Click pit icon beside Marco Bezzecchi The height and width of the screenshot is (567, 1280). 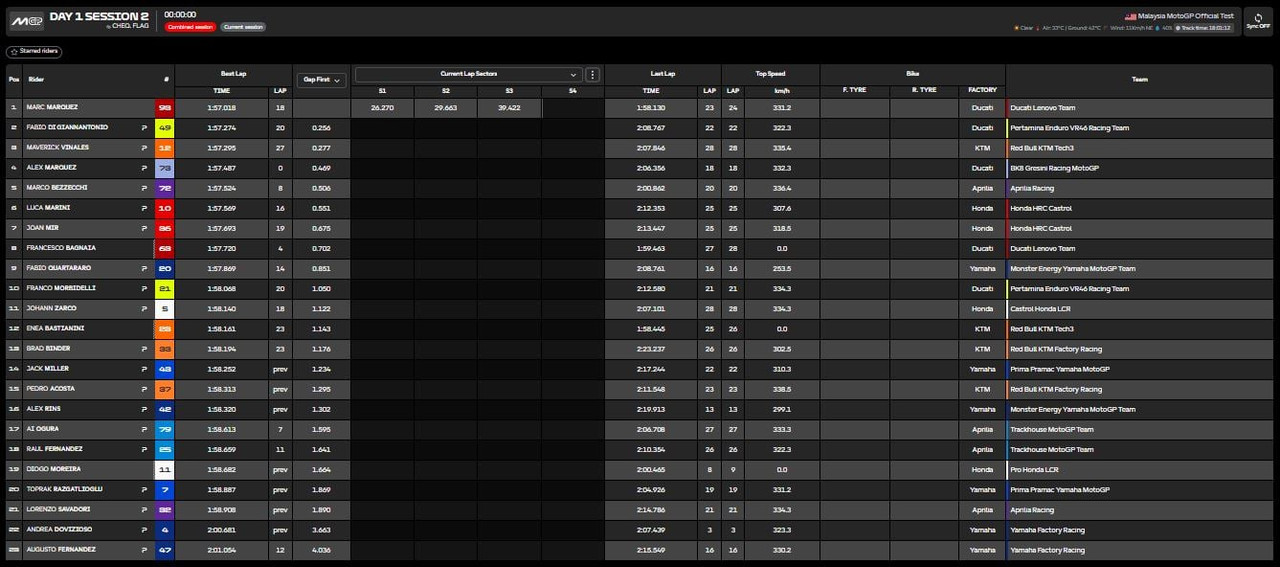pos(145,188)
